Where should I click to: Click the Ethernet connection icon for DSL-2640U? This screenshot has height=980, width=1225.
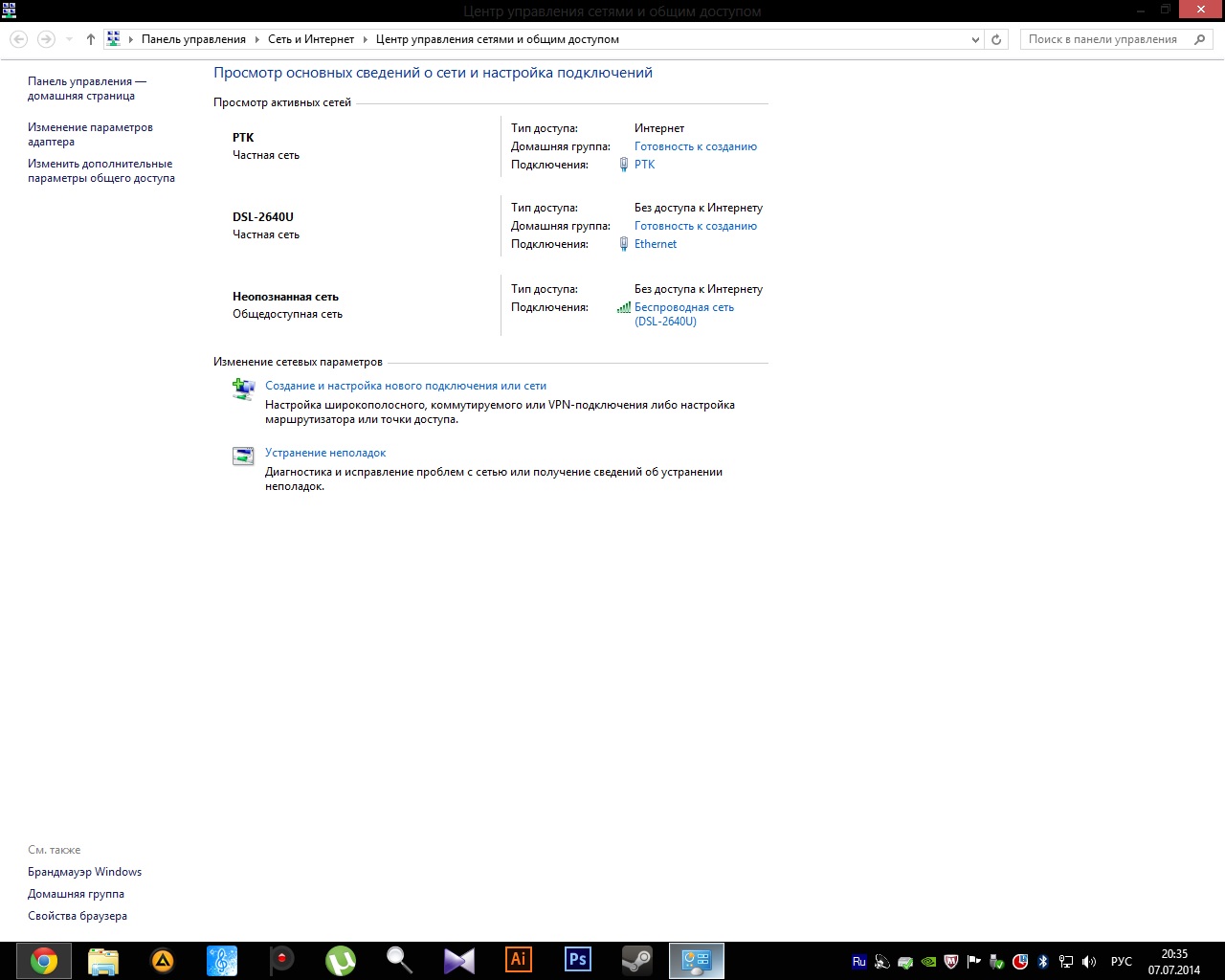tap(624, 244)
